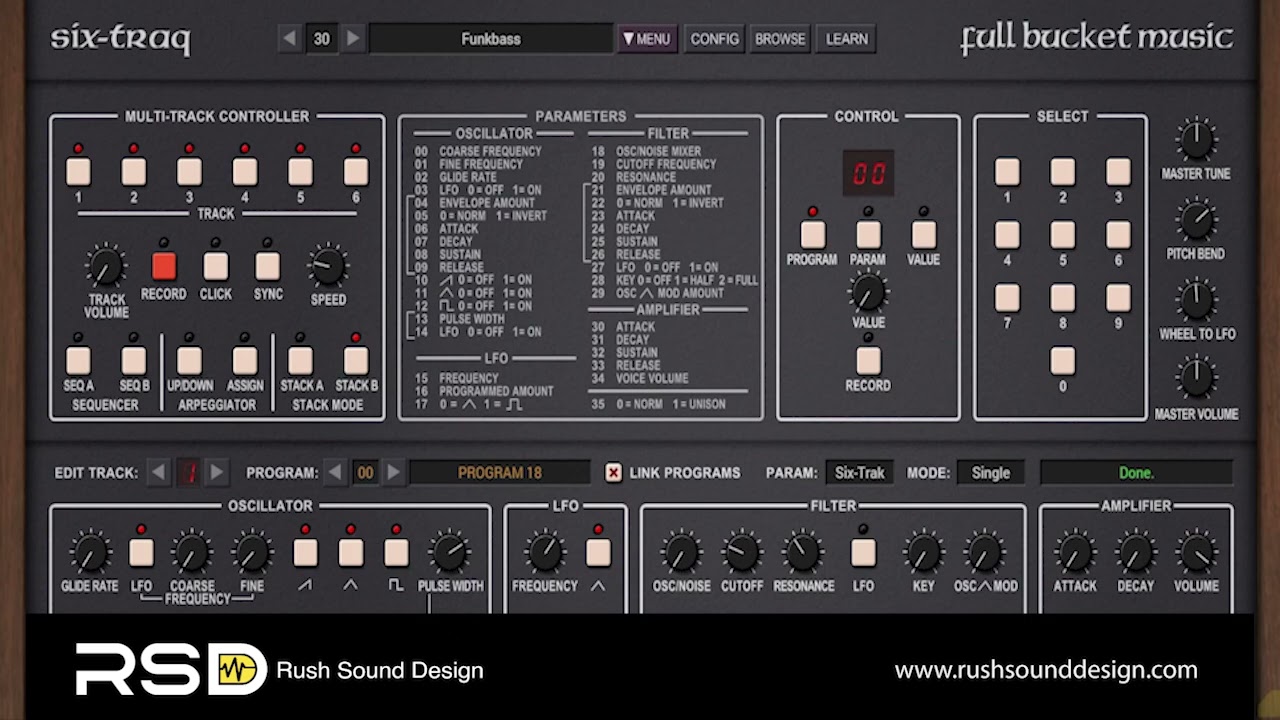Screen dimensions: 1280x720
Task: Click the Master Tune knob
Action: pos(1196,140)
